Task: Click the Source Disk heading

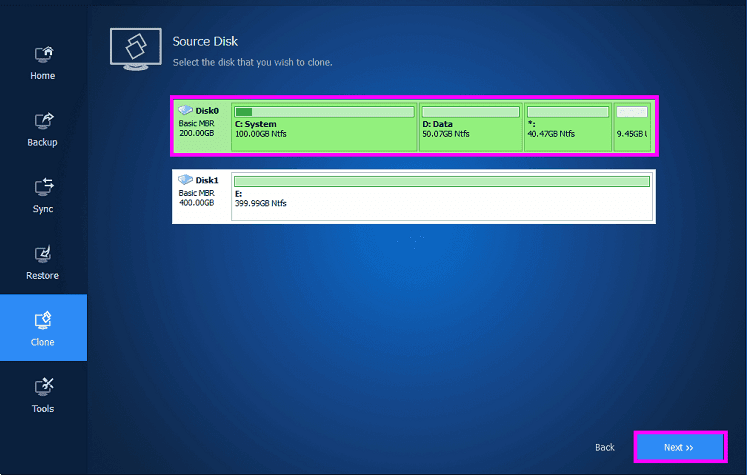Action: click(205, 41)
